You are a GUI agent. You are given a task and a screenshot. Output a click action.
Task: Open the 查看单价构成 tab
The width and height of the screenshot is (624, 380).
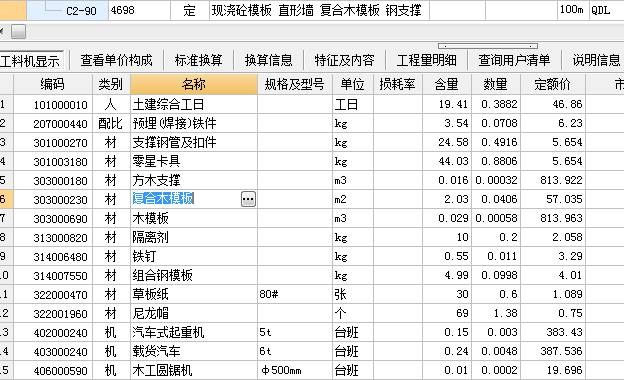pyautogui.click(x=116, y=60)
